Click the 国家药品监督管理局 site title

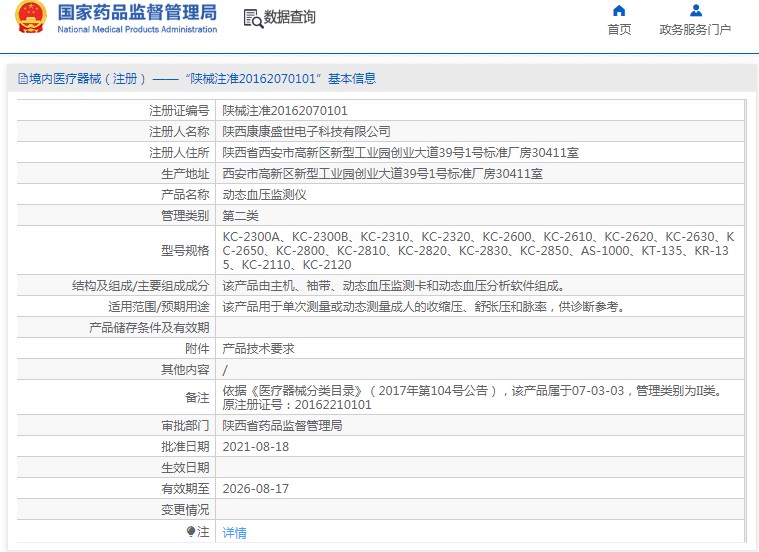[137, 12]
